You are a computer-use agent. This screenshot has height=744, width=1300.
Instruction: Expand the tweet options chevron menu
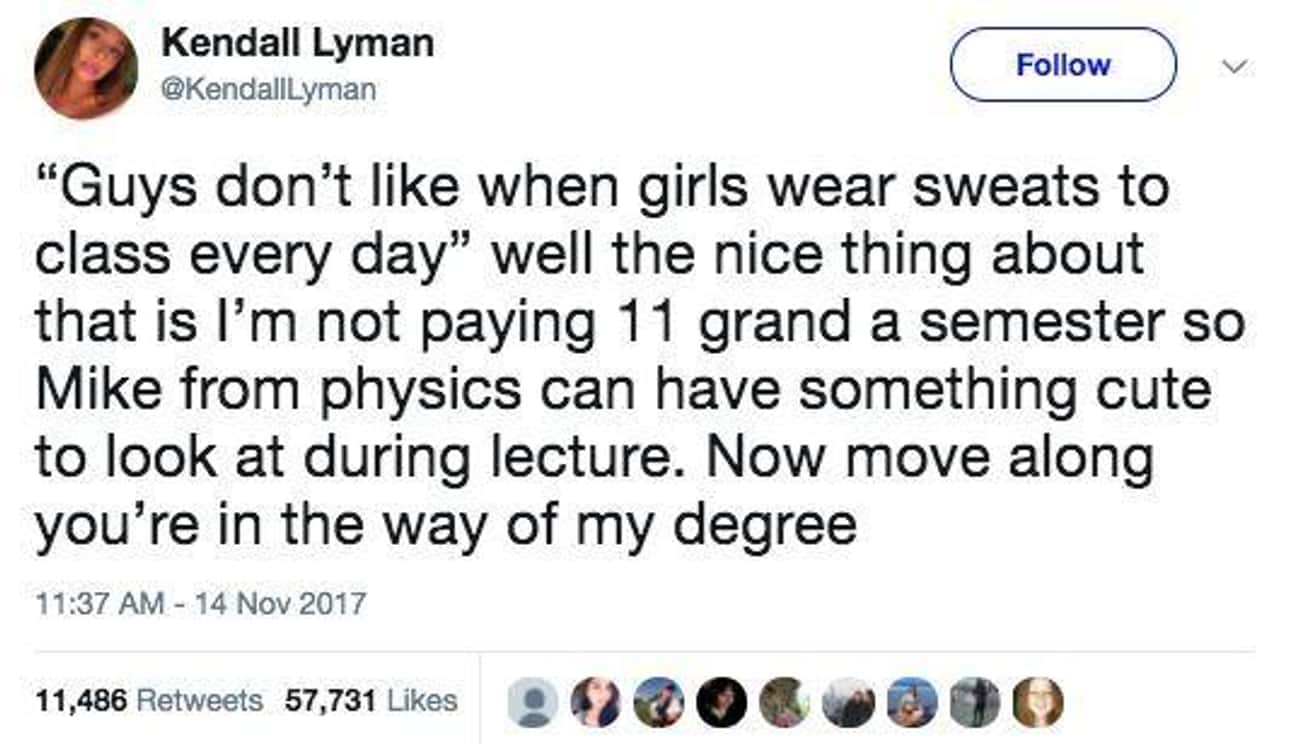[x=1237, y=65]
